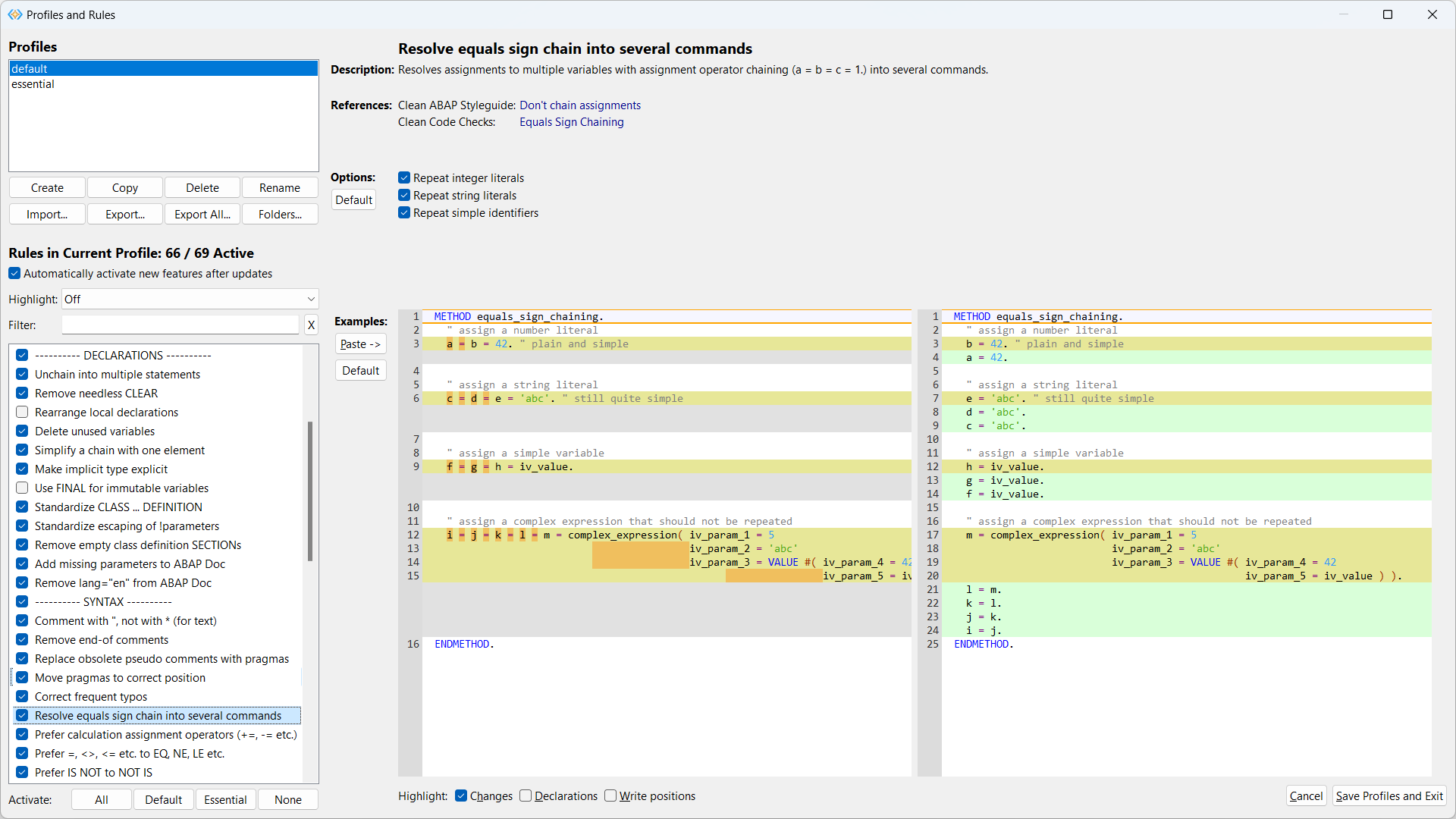
Task: Select the essential profile
Action: tap(33, 83)
